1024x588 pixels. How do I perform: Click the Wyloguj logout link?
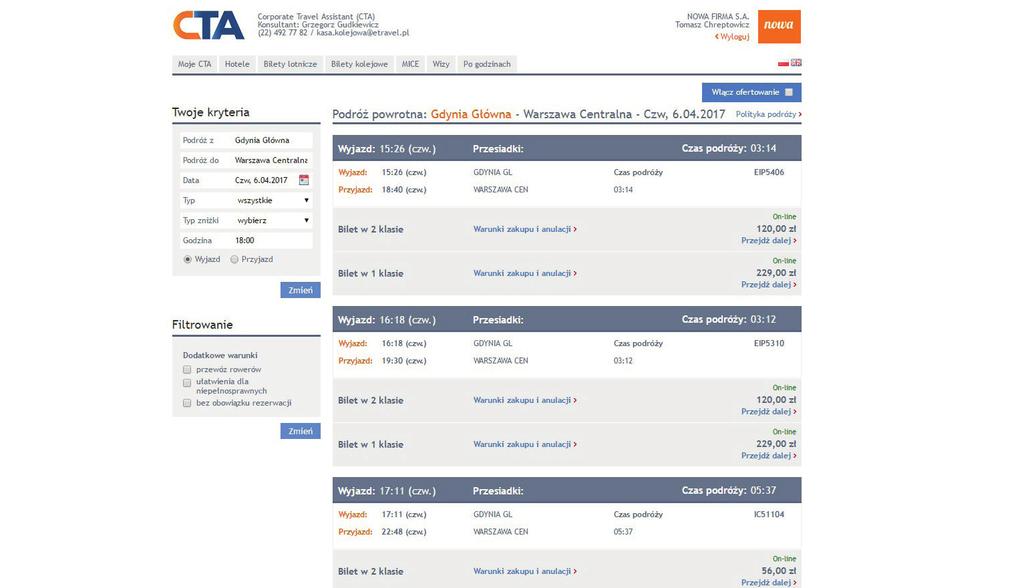733,37
